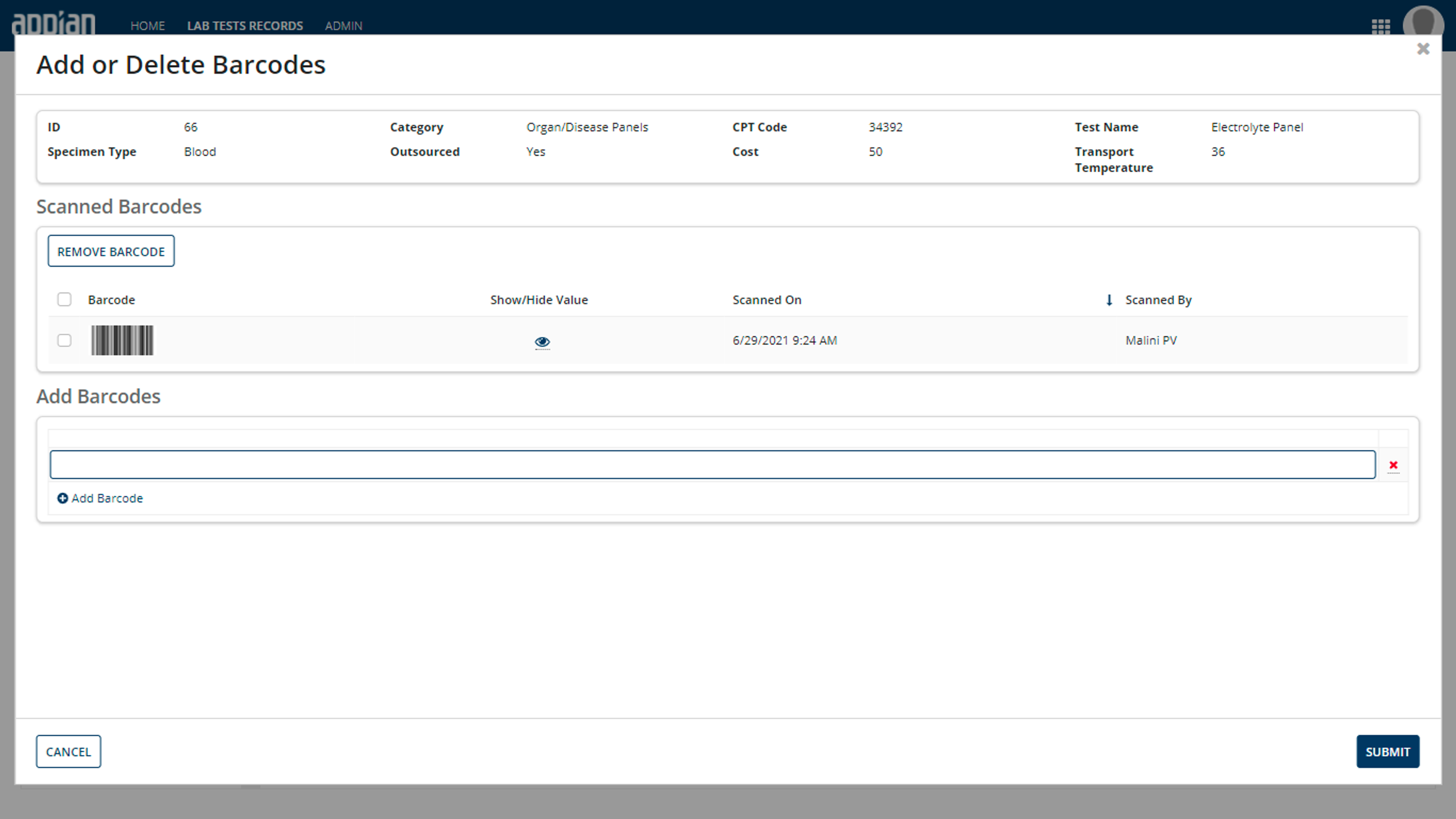Submit the barcode changes
This screenshot has width=1456, height=819.
(x=1388, y=751)
